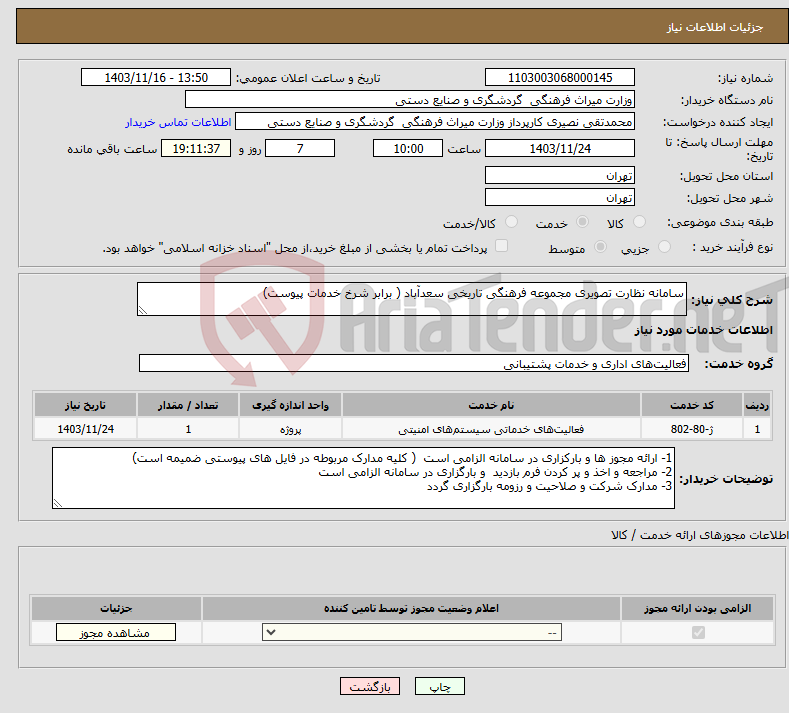This screenshot has height=713, width=789.
Task: Click the پروژه unit cell
Action: click(290, 429)
